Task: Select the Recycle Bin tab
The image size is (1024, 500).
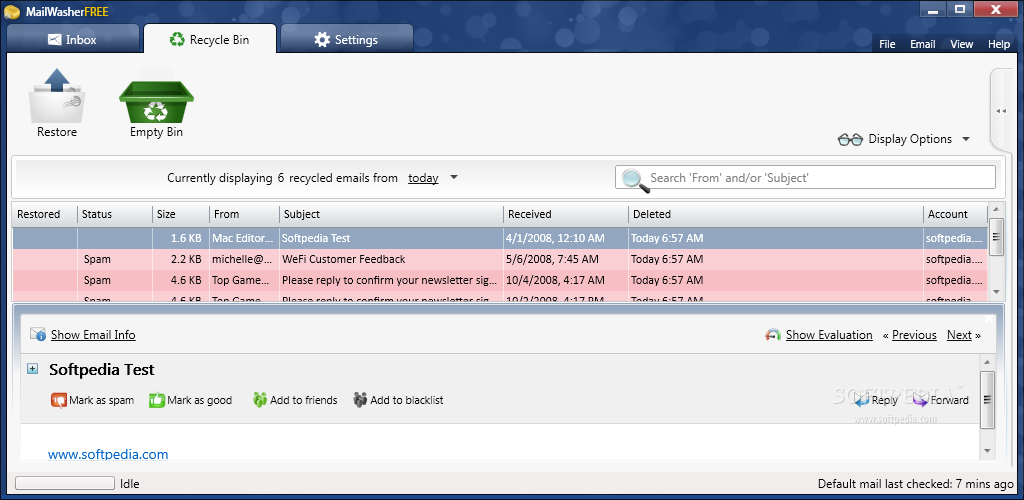Action: [210, 39]
